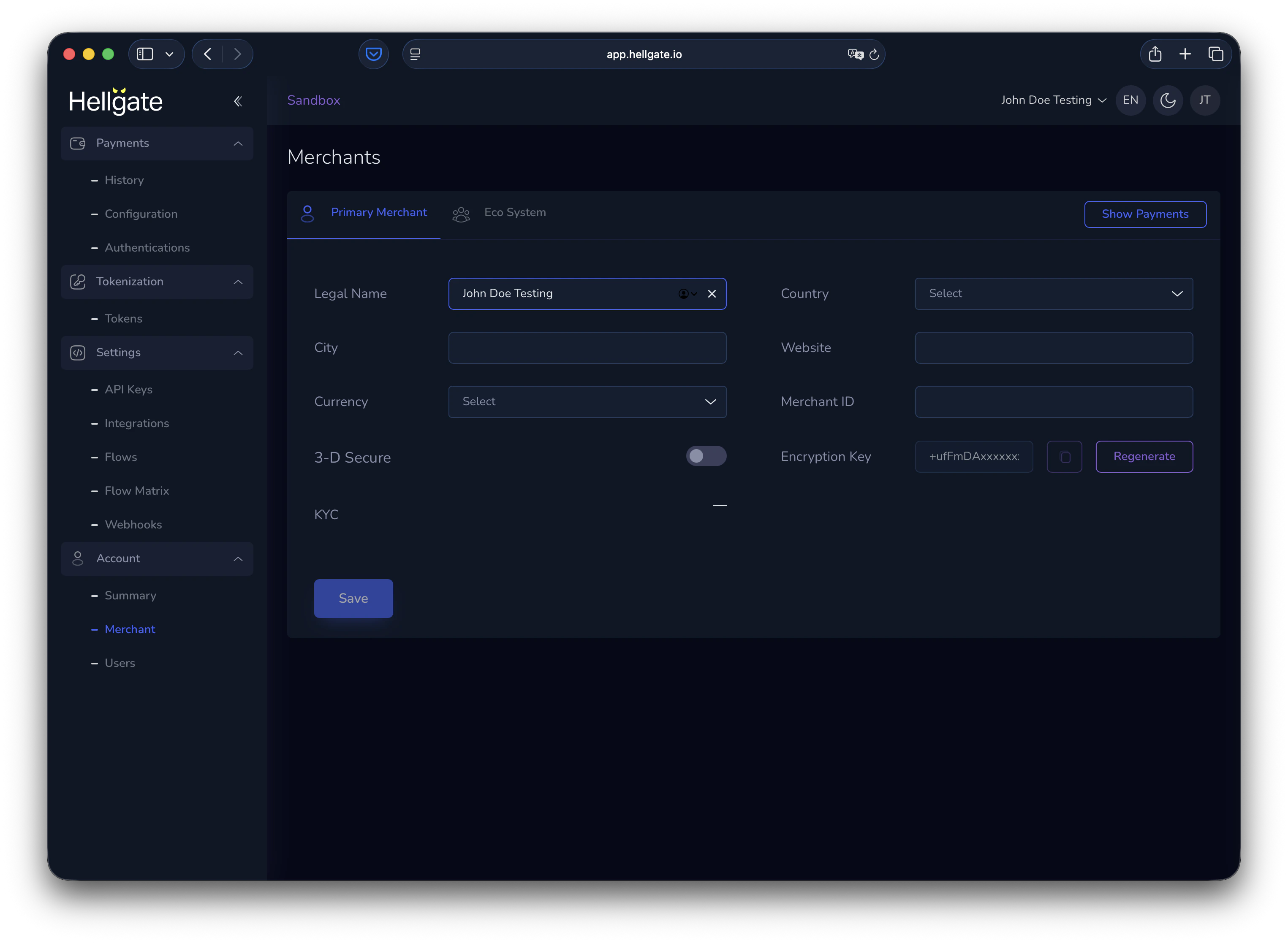Open account Summary page

point(131,595)
